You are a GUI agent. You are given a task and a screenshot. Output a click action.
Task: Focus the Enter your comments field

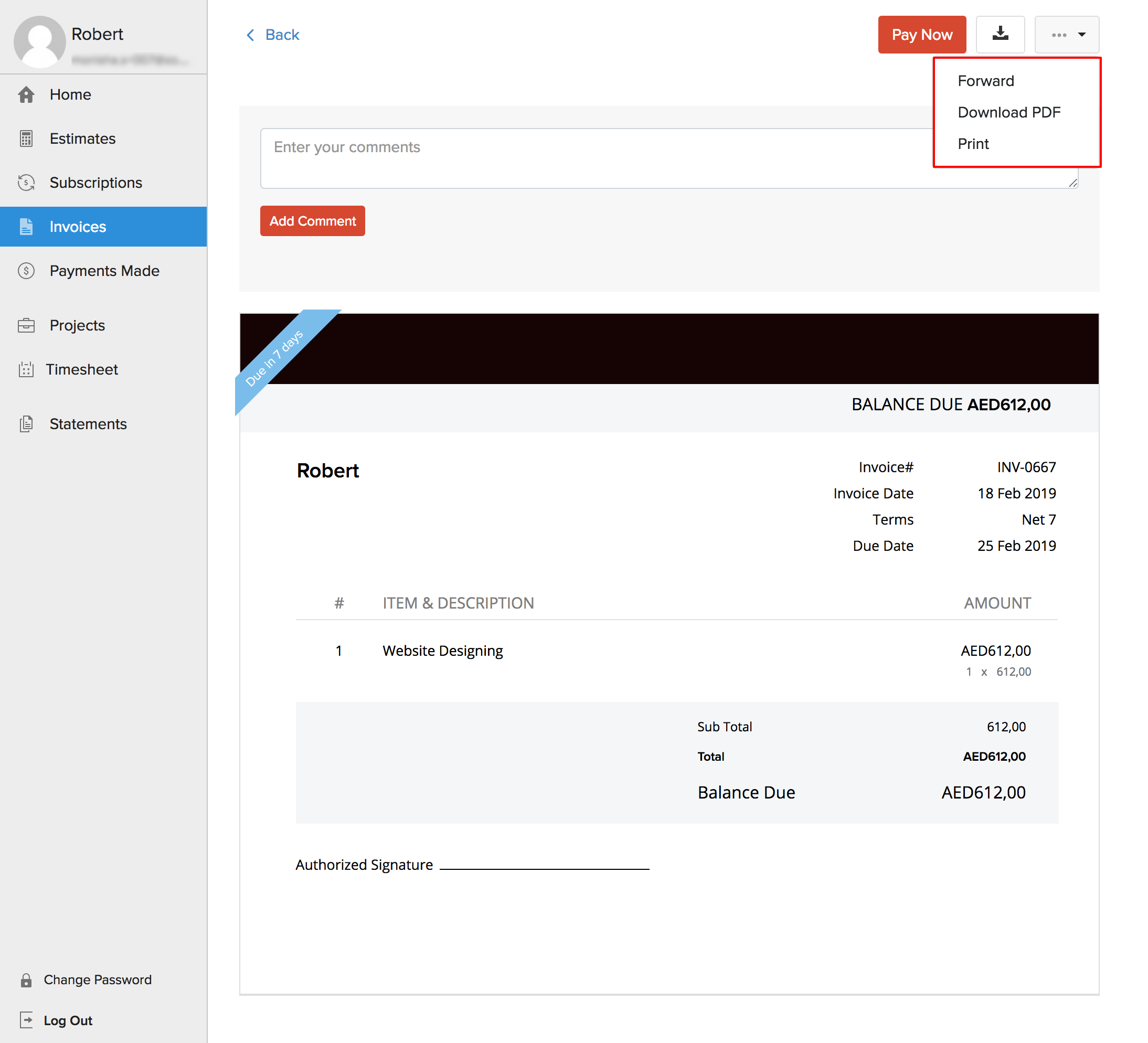[x=592, y=158]
